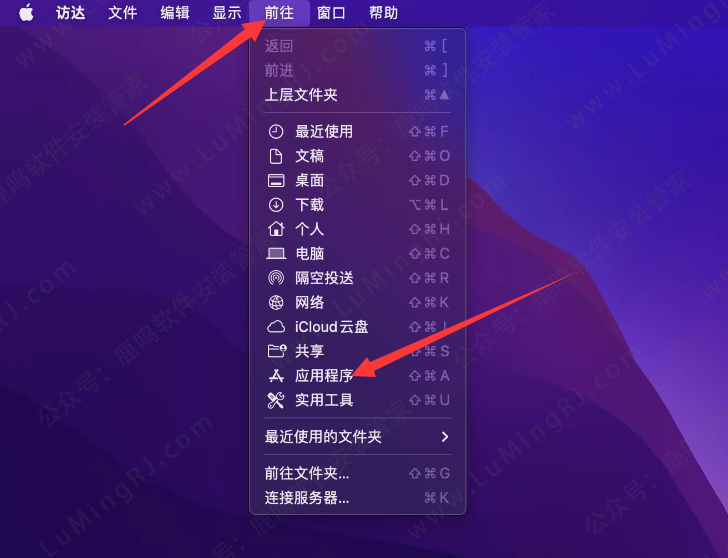Viewport: 728px width, 558px height.
Task: Click the tools icon beside 实用工具
Action: click(276, 400)
